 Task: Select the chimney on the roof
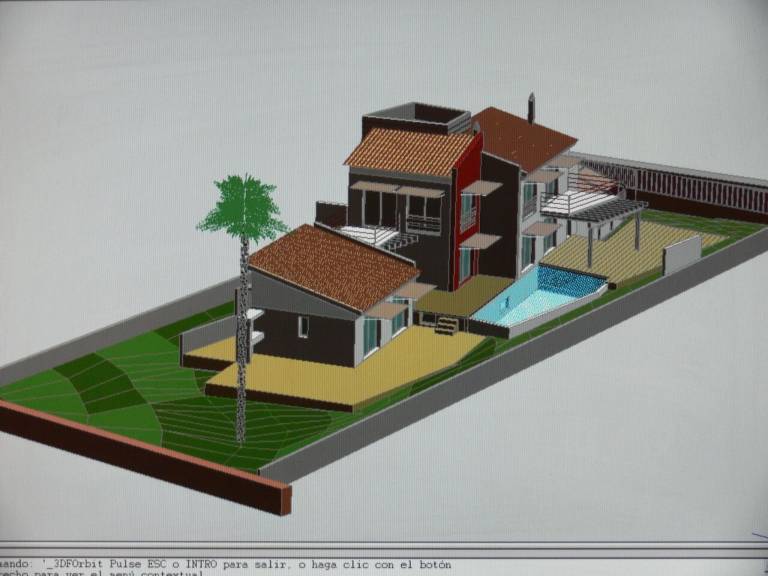(x=531, y=106)
